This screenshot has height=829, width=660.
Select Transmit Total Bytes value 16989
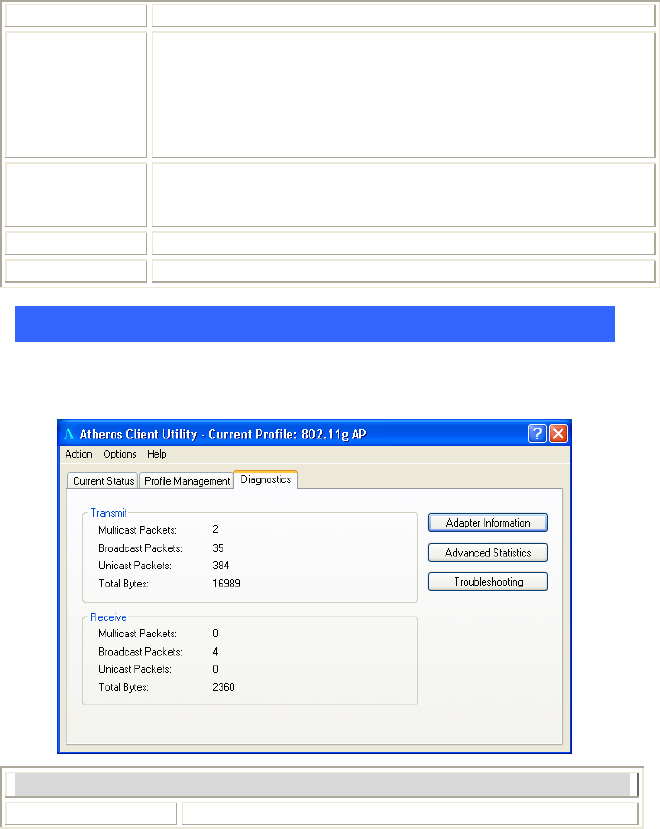tap(226, 583)
